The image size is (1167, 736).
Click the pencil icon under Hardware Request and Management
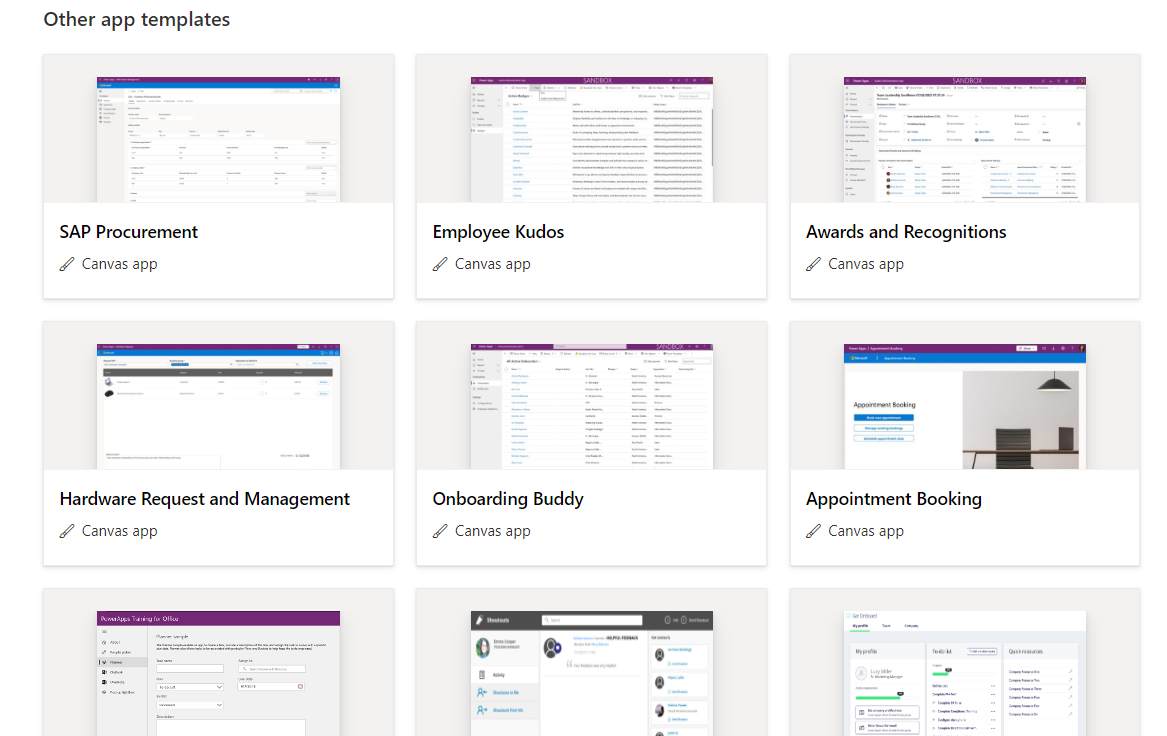pyautogui.click(x=67, y=531)
